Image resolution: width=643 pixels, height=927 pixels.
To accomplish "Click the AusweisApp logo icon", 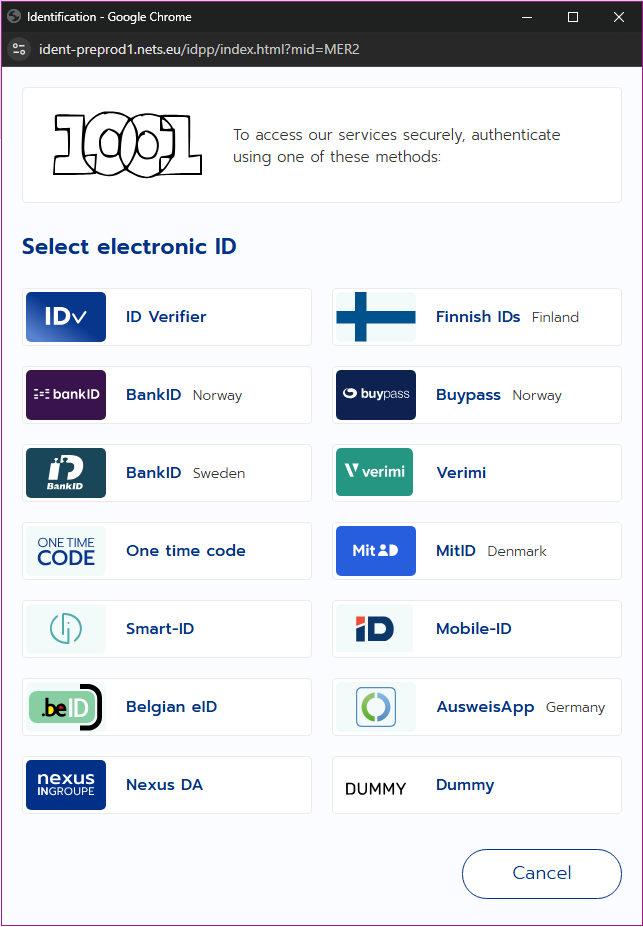I will (376, 707).
